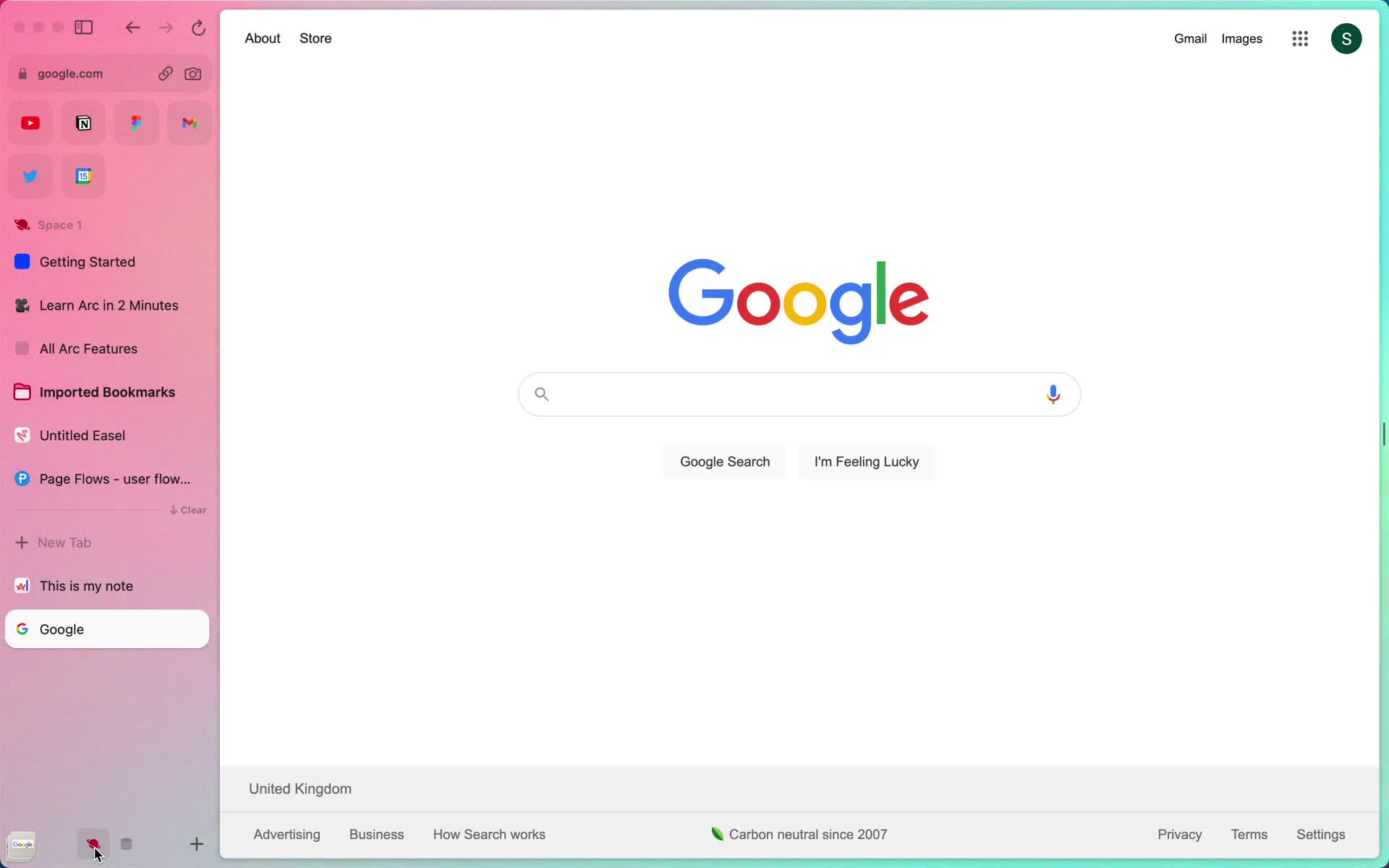Open Notion pinned tab
Viewport: 1389px width, 868px height.
coord(83,122)
